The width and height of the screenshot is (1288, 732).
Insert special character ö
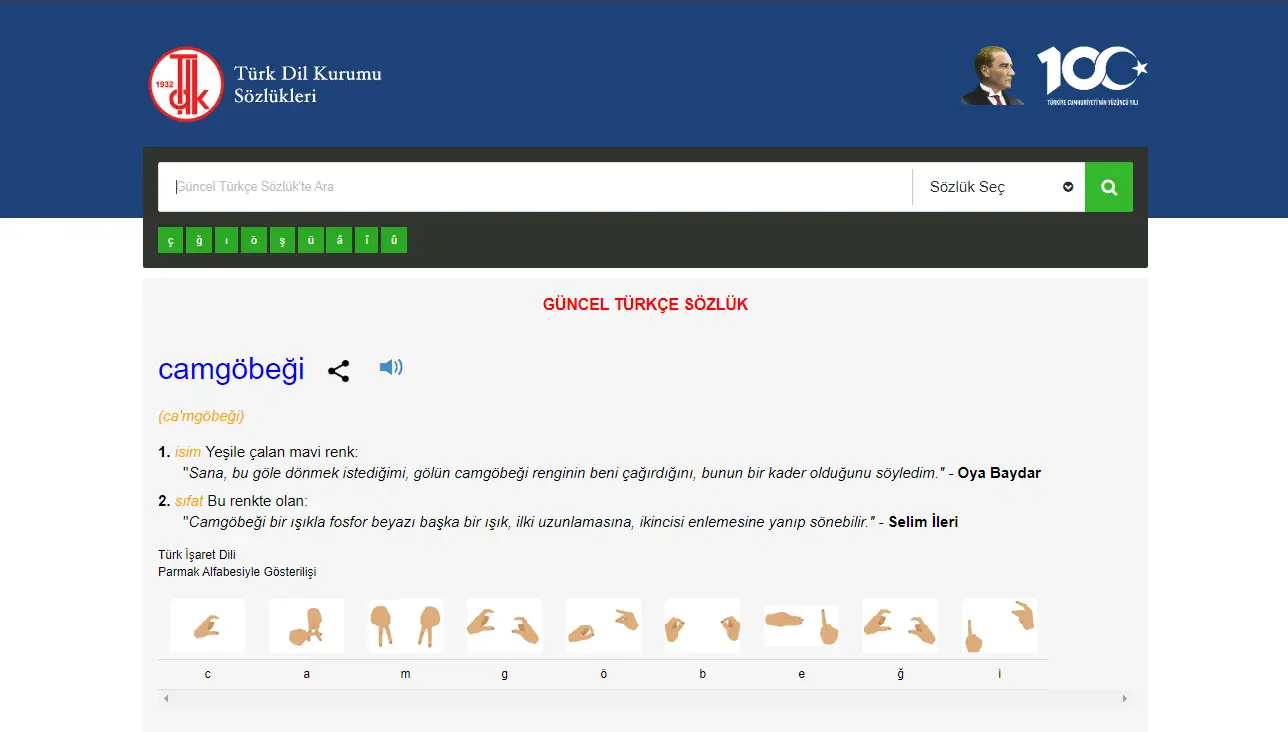(254, 240)
